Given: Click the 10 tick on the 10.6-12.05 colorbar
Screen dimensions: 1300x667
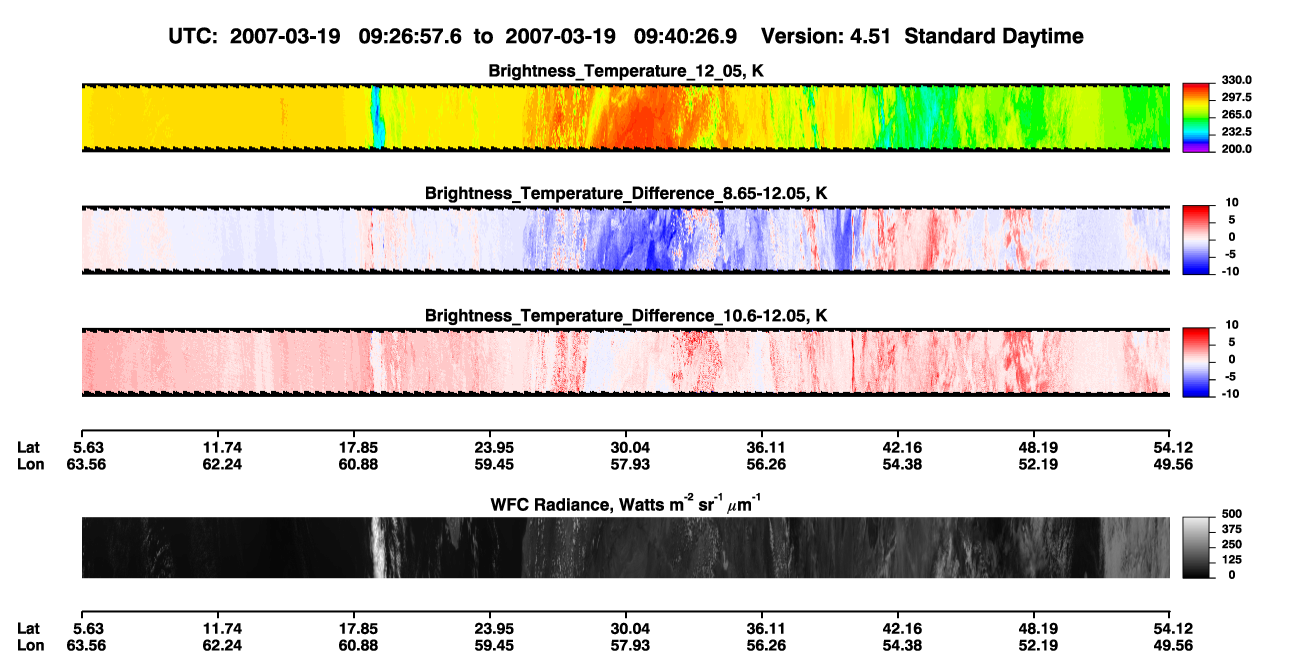Looking at the screenshot, I should (x=1232, y=324).
